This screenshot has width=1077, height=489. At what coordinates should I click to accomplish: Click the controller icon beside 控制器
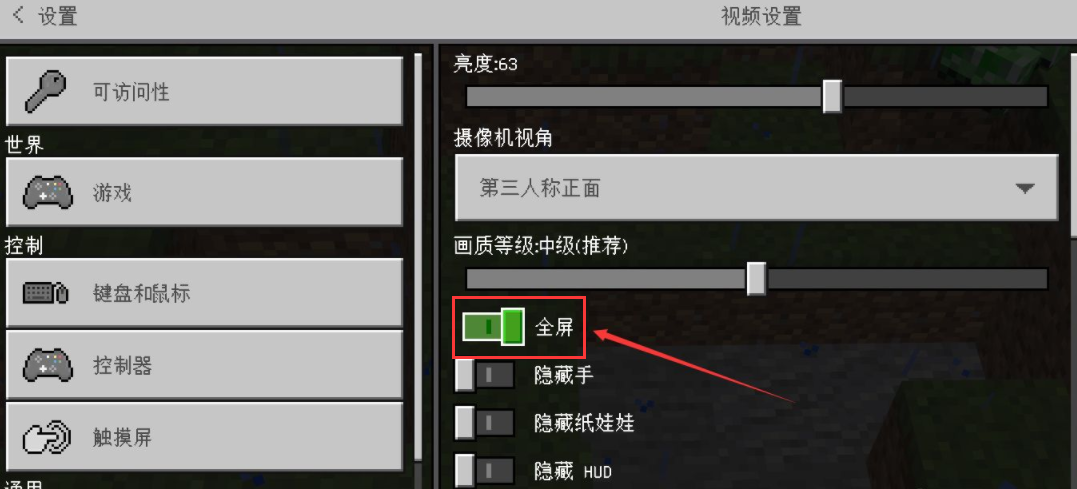[x=47, y=365]
